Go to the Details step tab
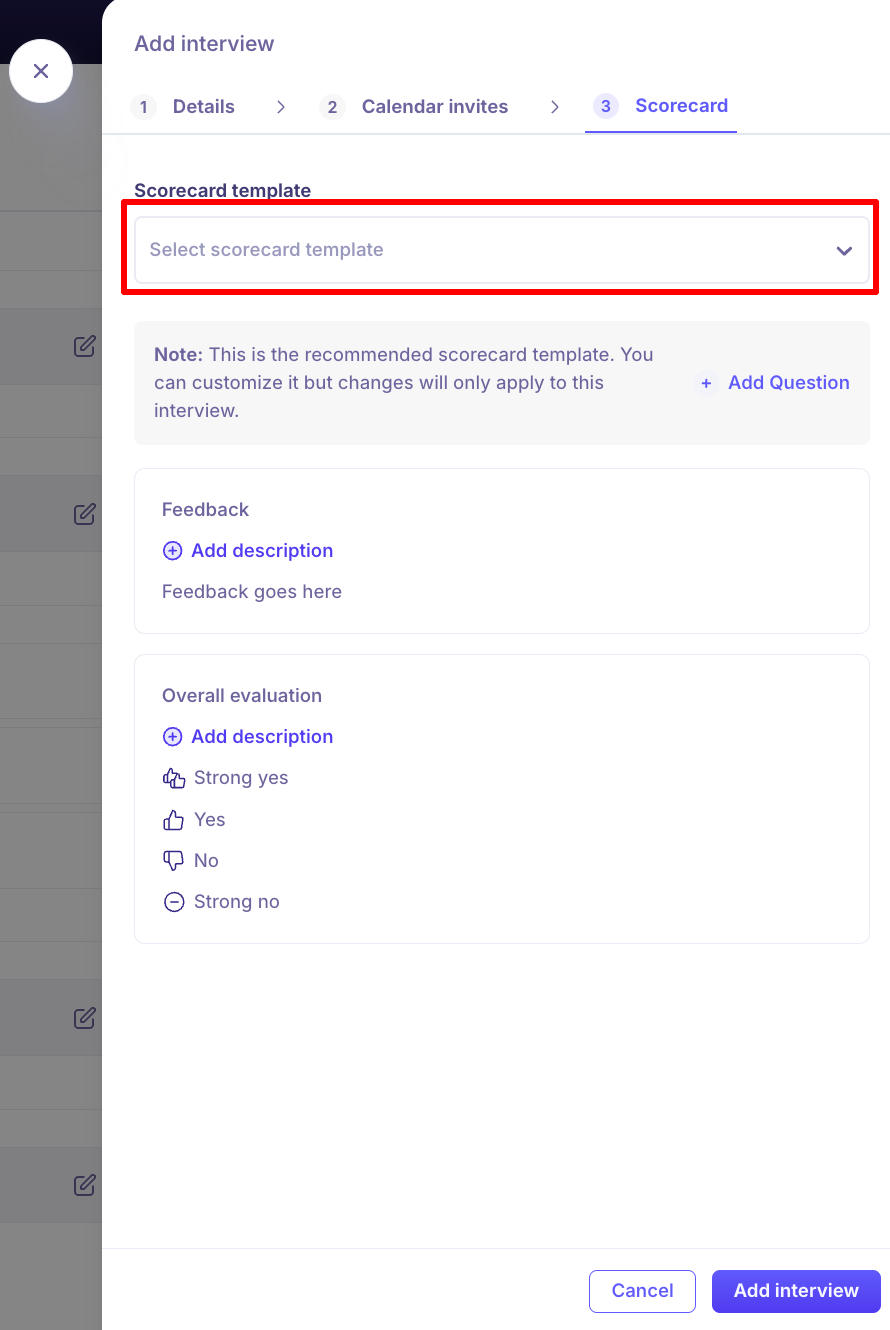Image resolution: width=890 pixels, height=1330 pixels. tap(203, 107)
